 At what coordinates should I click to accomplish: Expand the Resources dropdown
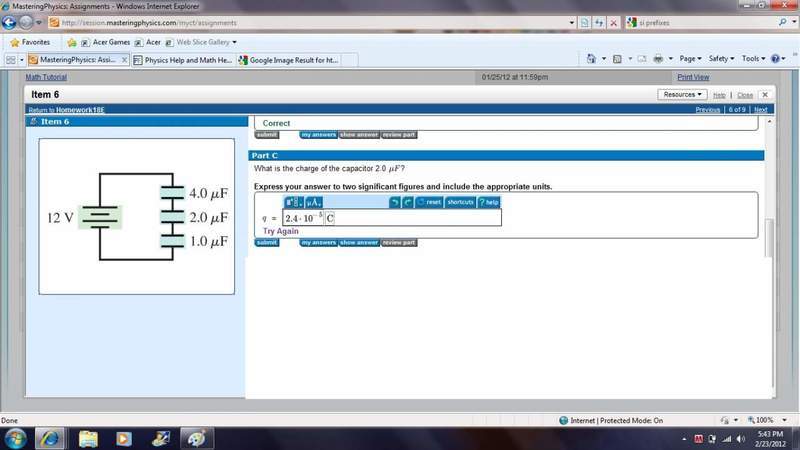682,94
